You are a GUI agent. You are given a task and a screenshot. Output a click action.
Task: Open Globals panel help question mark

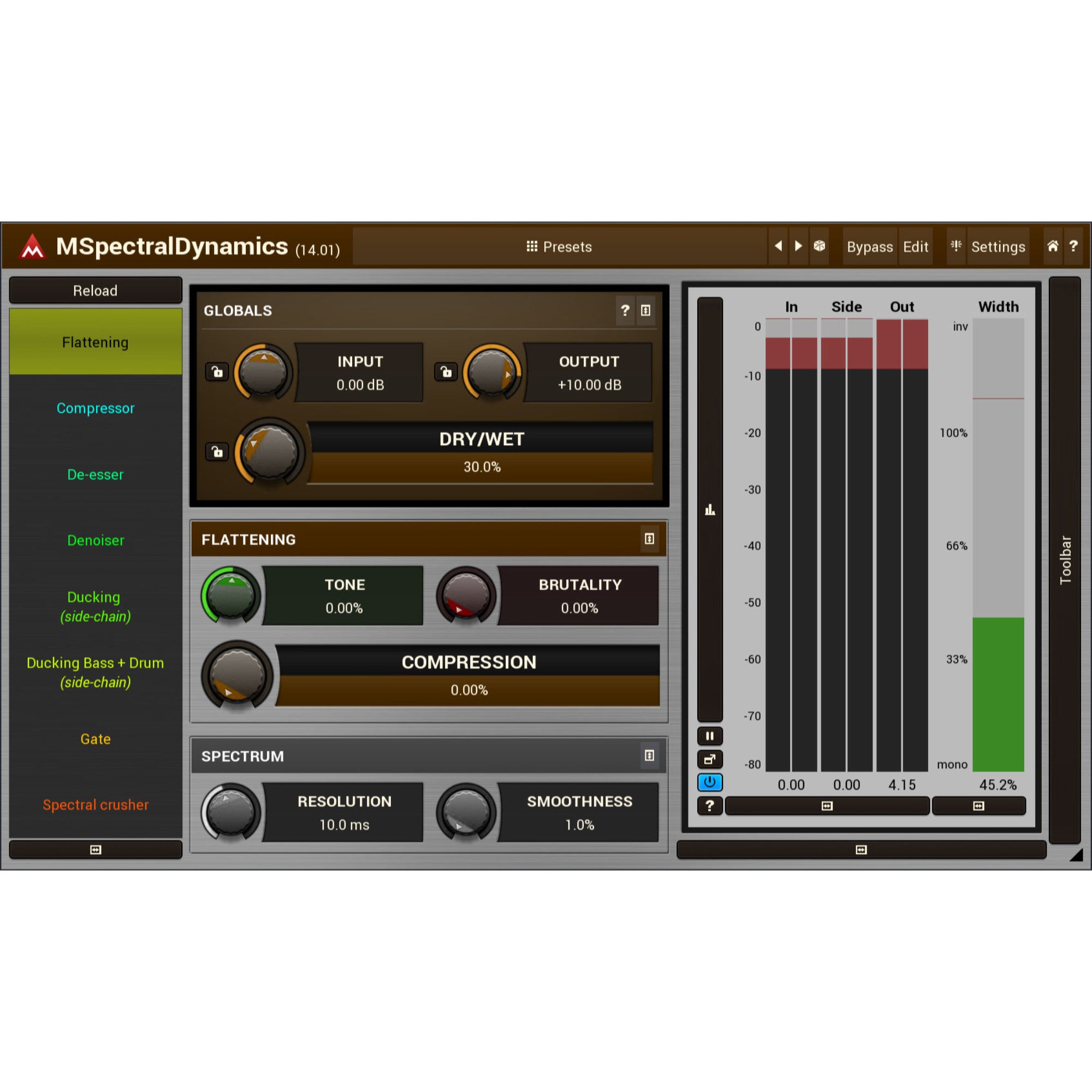[625, 310]
